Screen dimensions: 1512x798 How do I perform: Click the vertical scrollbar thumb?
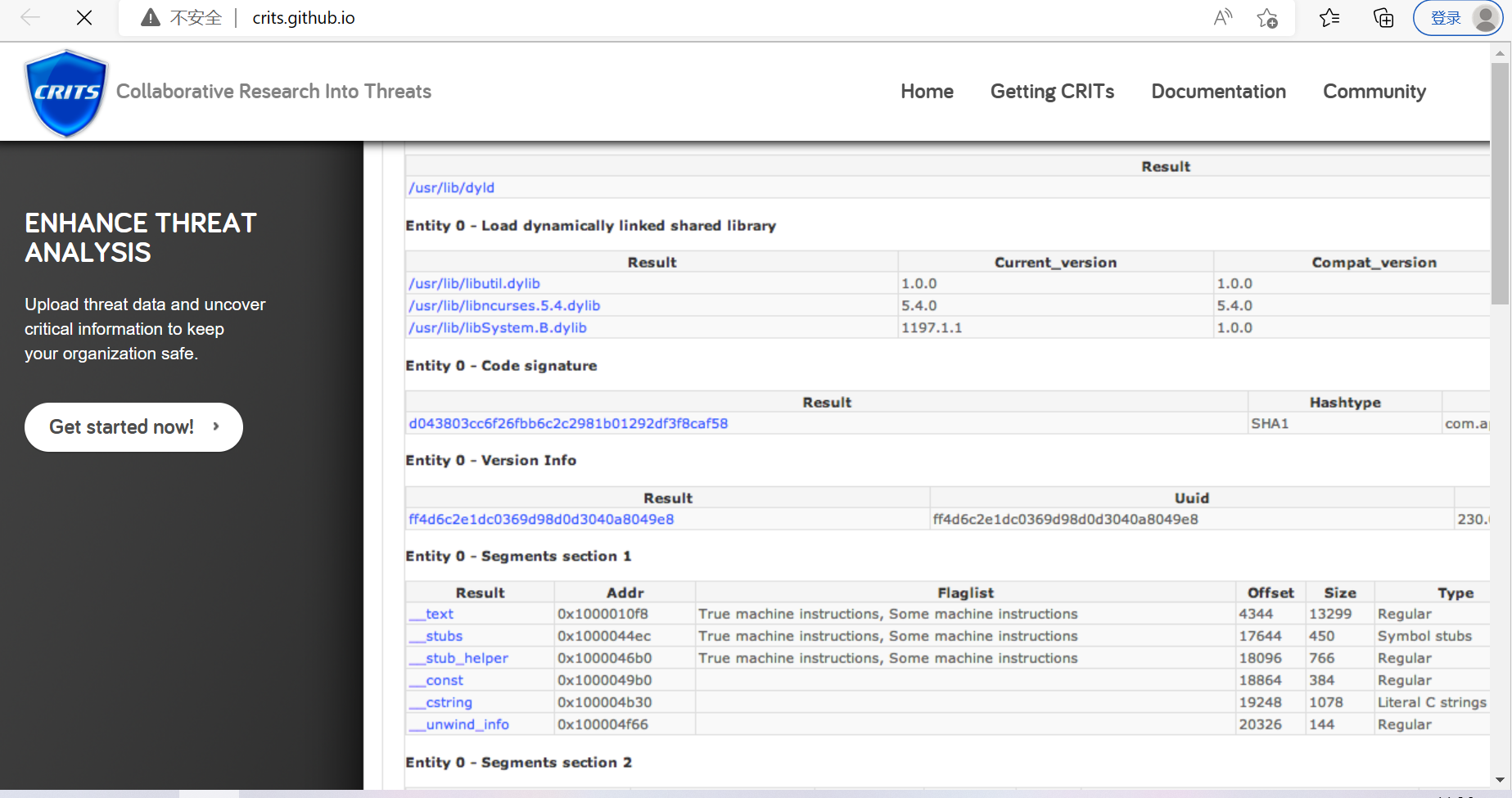(x=1500, y=184)
